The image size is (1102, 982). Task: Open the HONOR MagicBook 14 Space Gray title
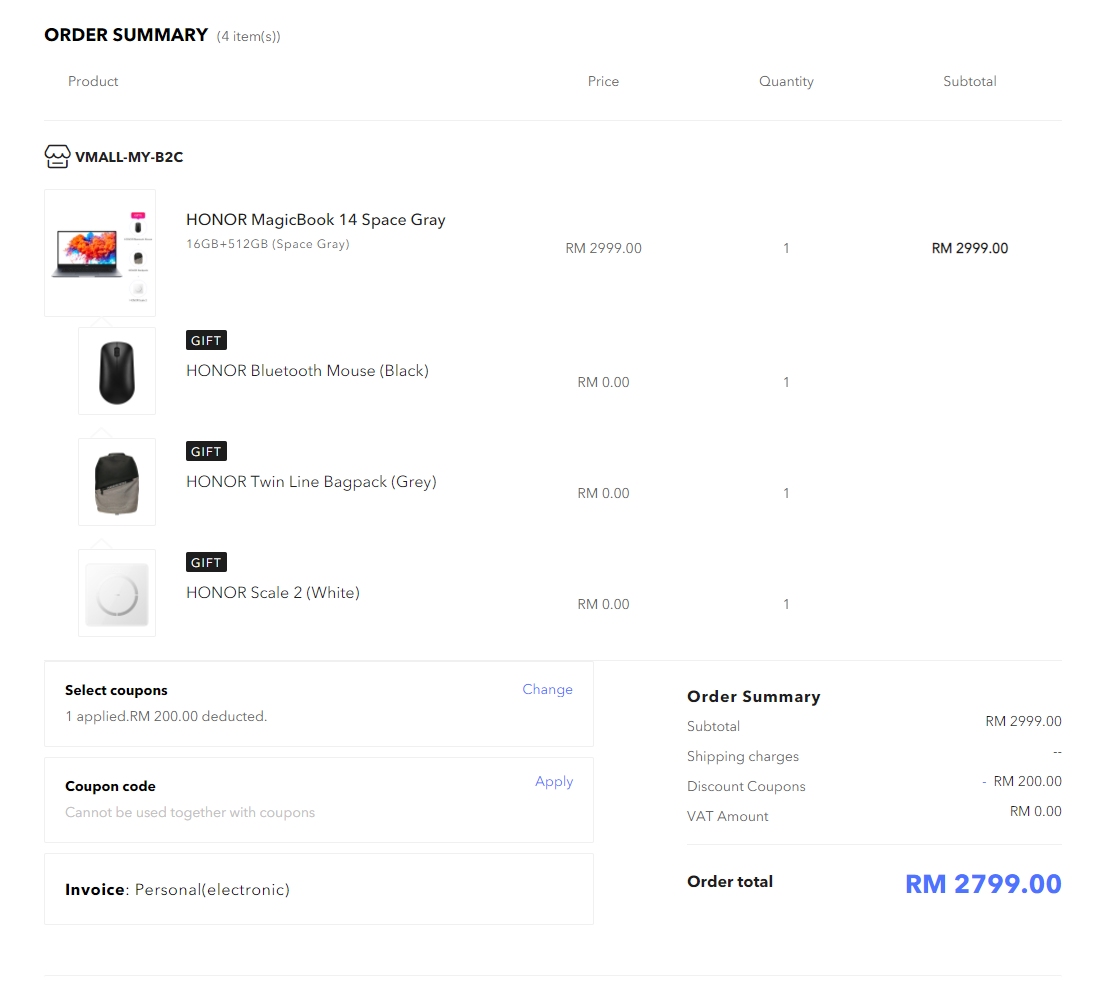(316, 220)
